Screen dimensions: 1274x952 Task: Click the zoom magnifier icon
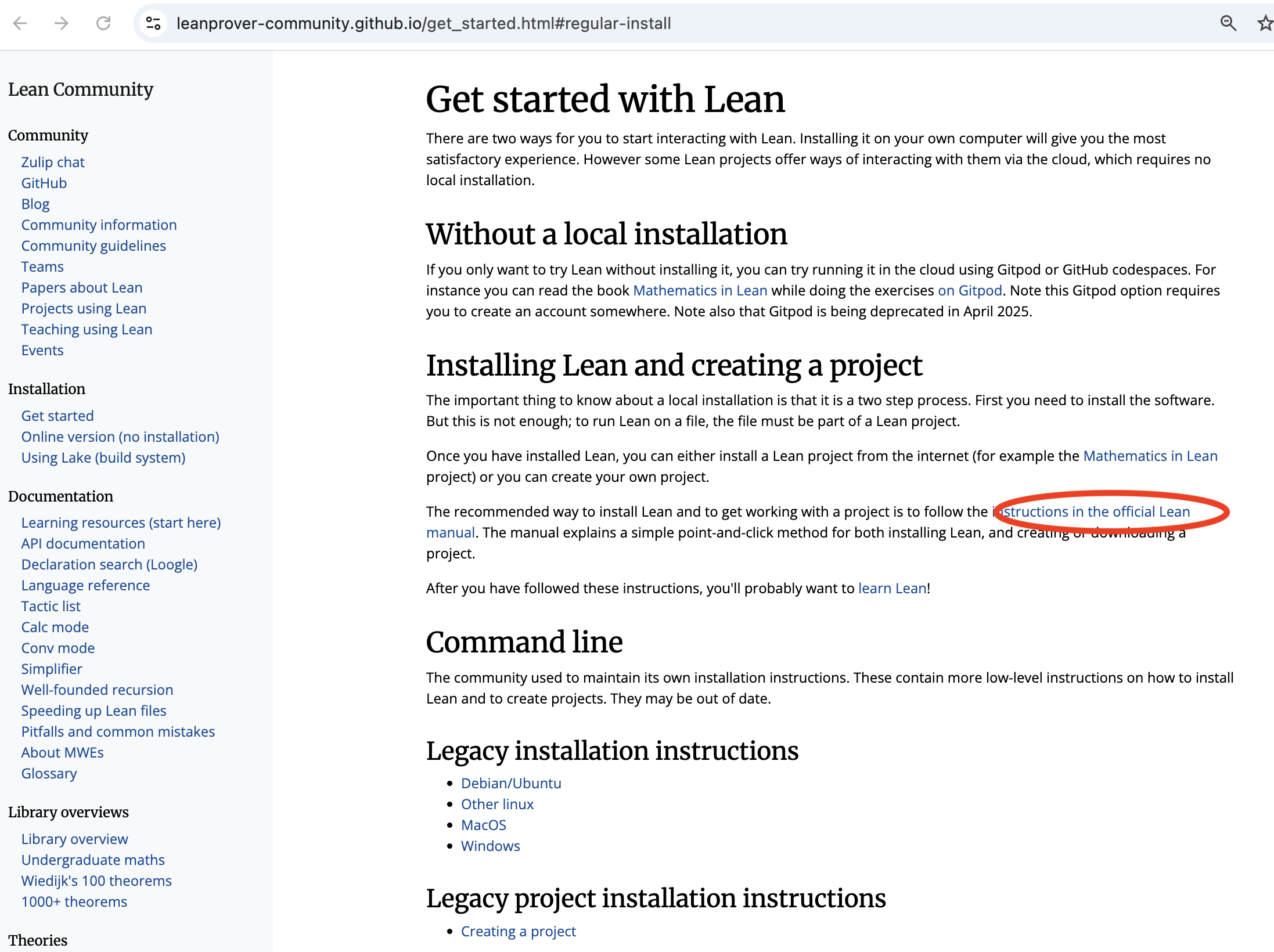1228,23
